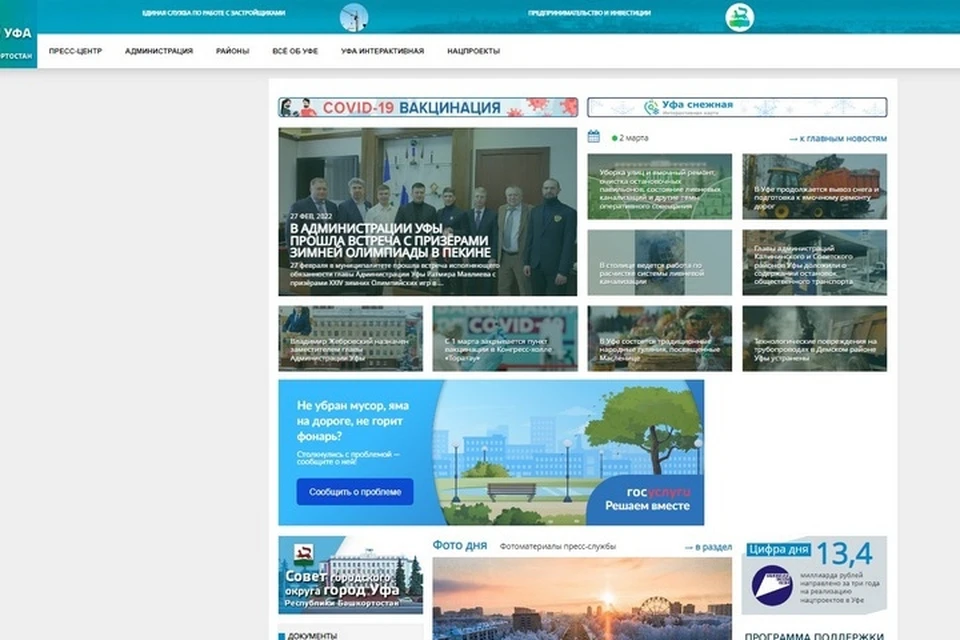Click ПРОГРАММА ПОДДЕРЖКИ heading
The image size is (960, 640).
tap(814, 636)
